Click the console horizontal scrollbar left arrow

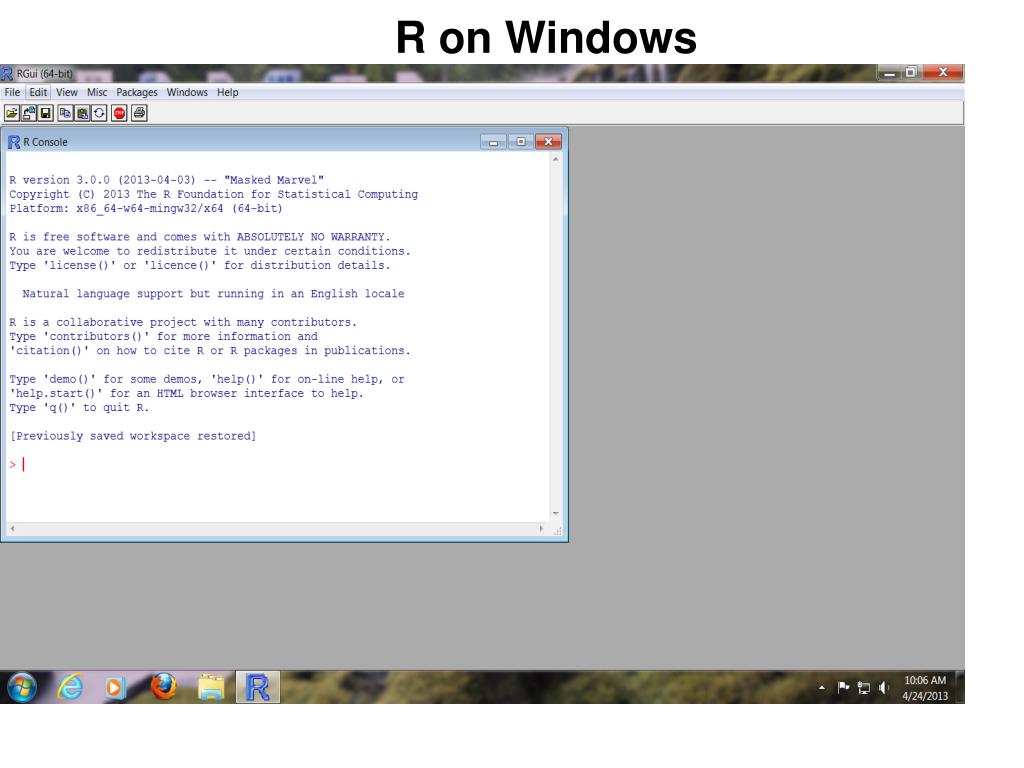point(12,529)
